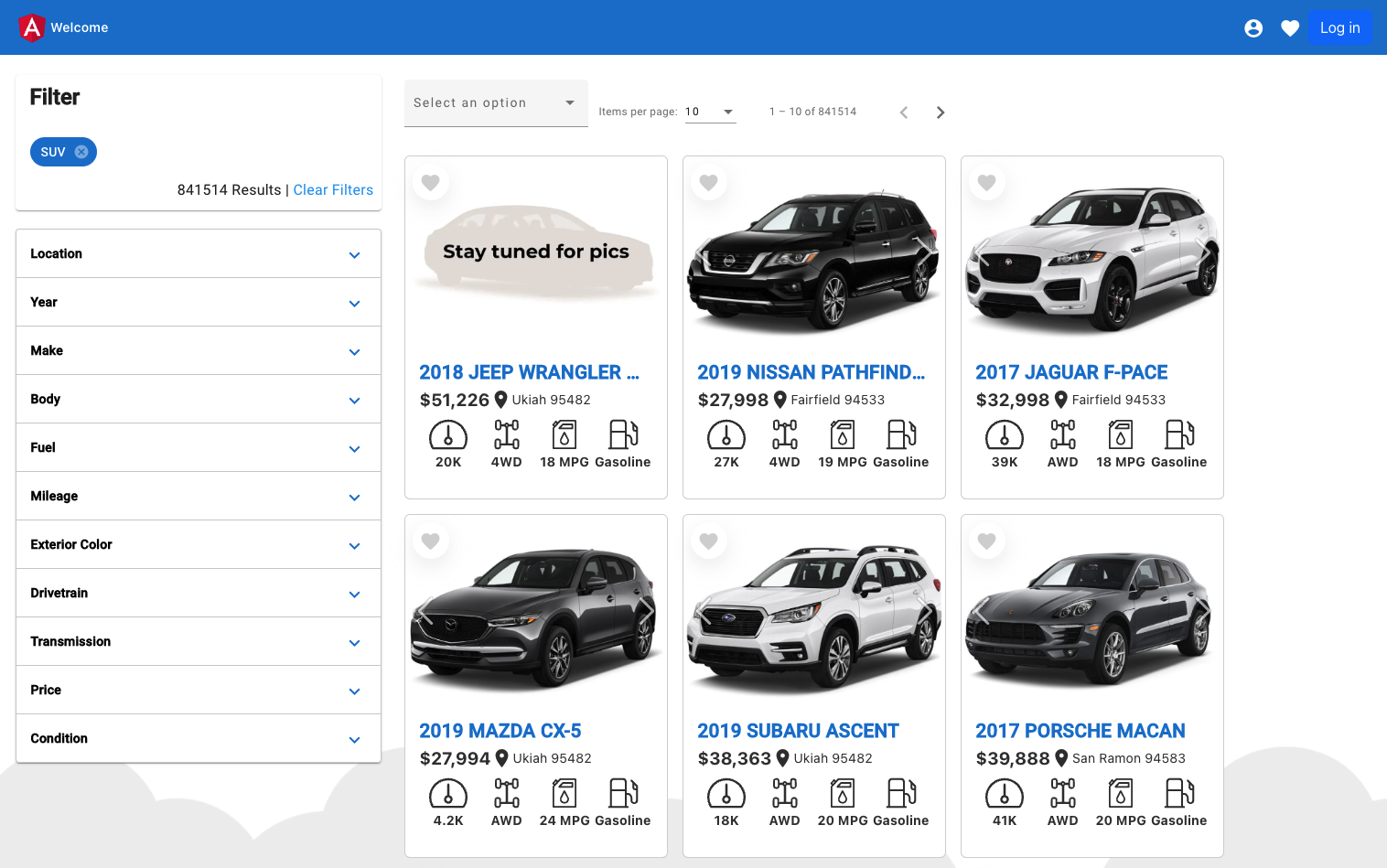Toggle favorite heart on 2017 Porsche Macan
This screenshot has width=1387, height=868.
click(987, 541)
